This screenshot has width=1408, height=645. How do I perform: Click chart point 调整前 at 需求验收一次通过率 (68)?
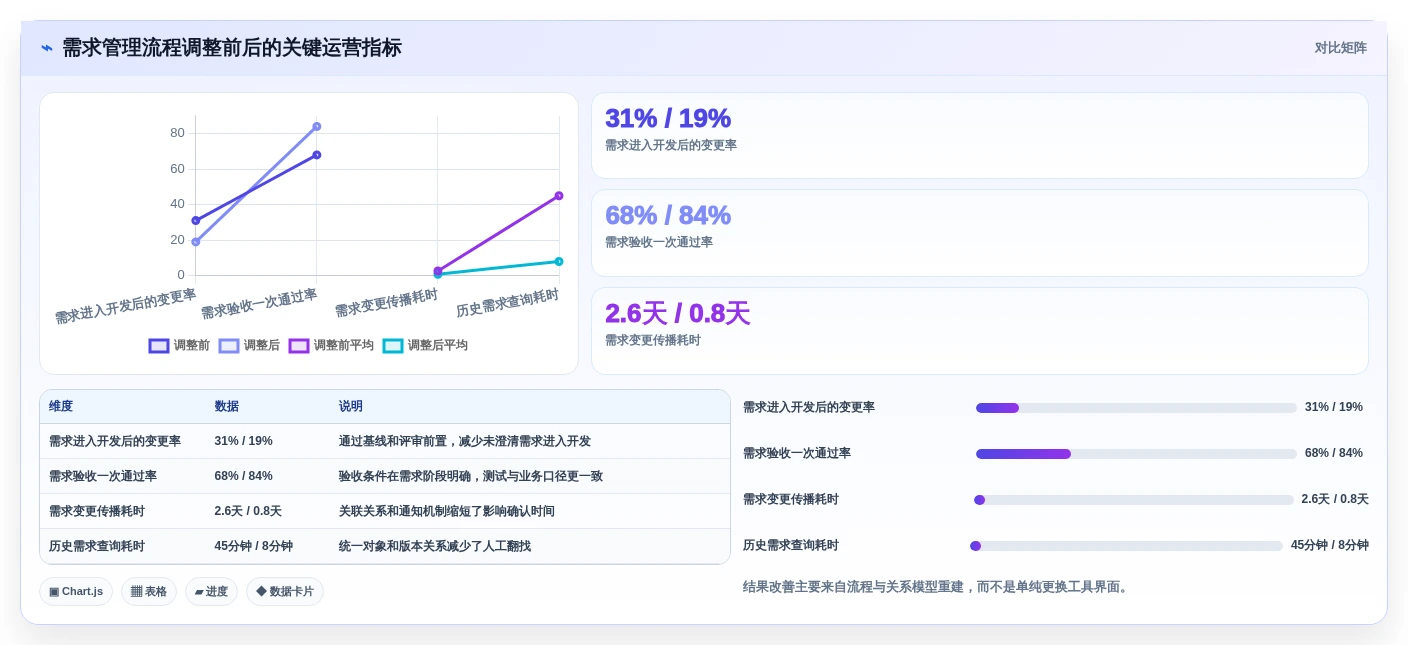pos(317,155)
